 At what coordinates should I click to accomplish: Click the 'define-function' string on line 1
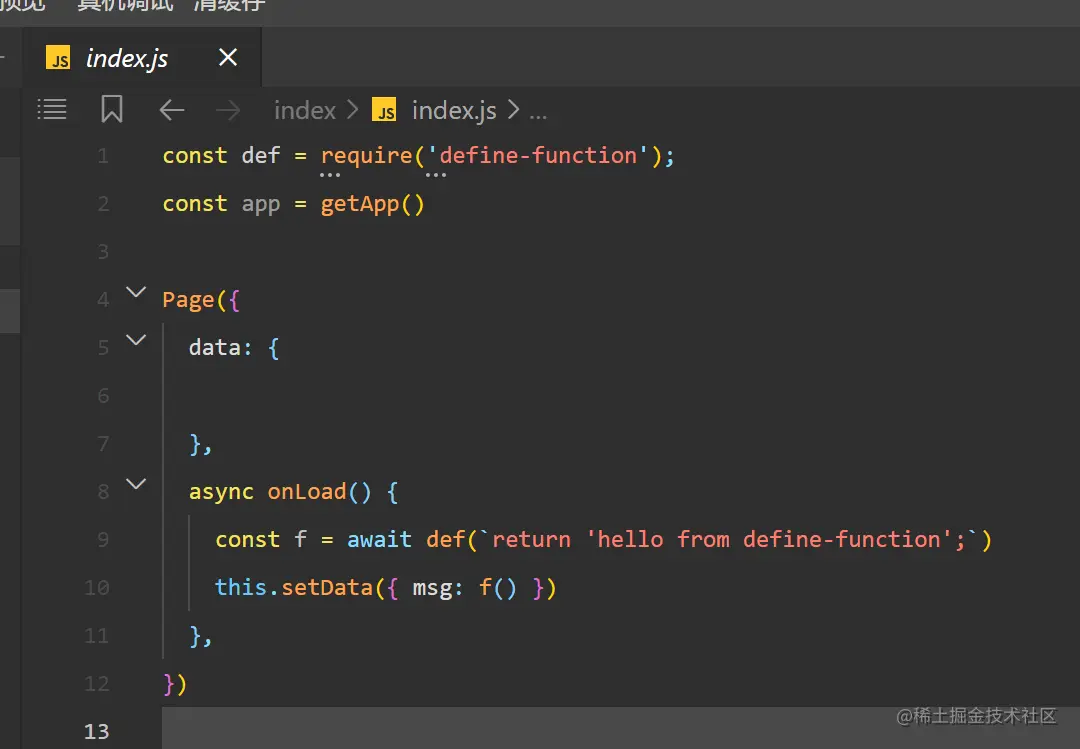pyautogui.click(x=538, y=156)
